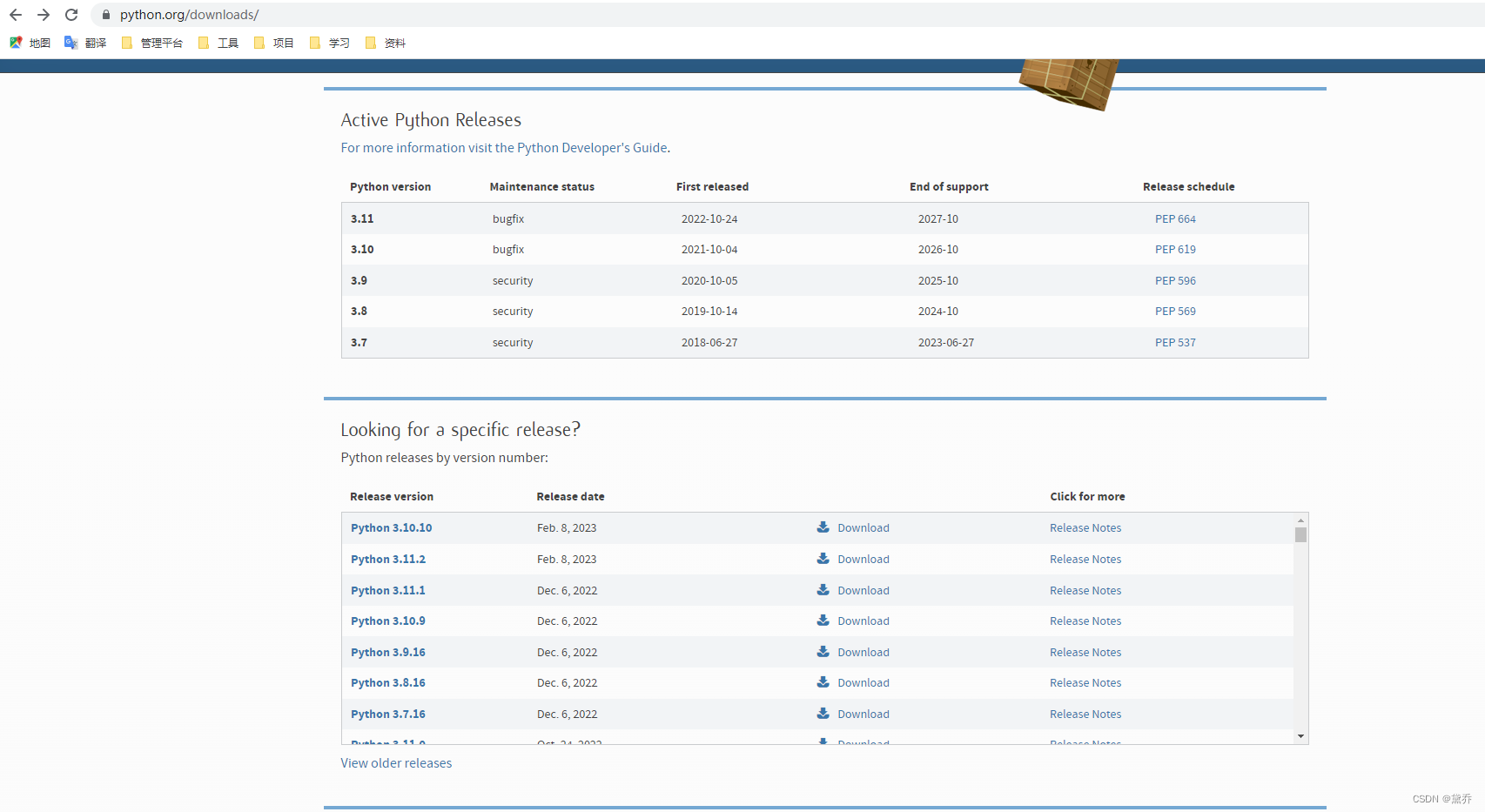
Task: Open PEP 596 release schedule
Action: tap(1175, 281)
